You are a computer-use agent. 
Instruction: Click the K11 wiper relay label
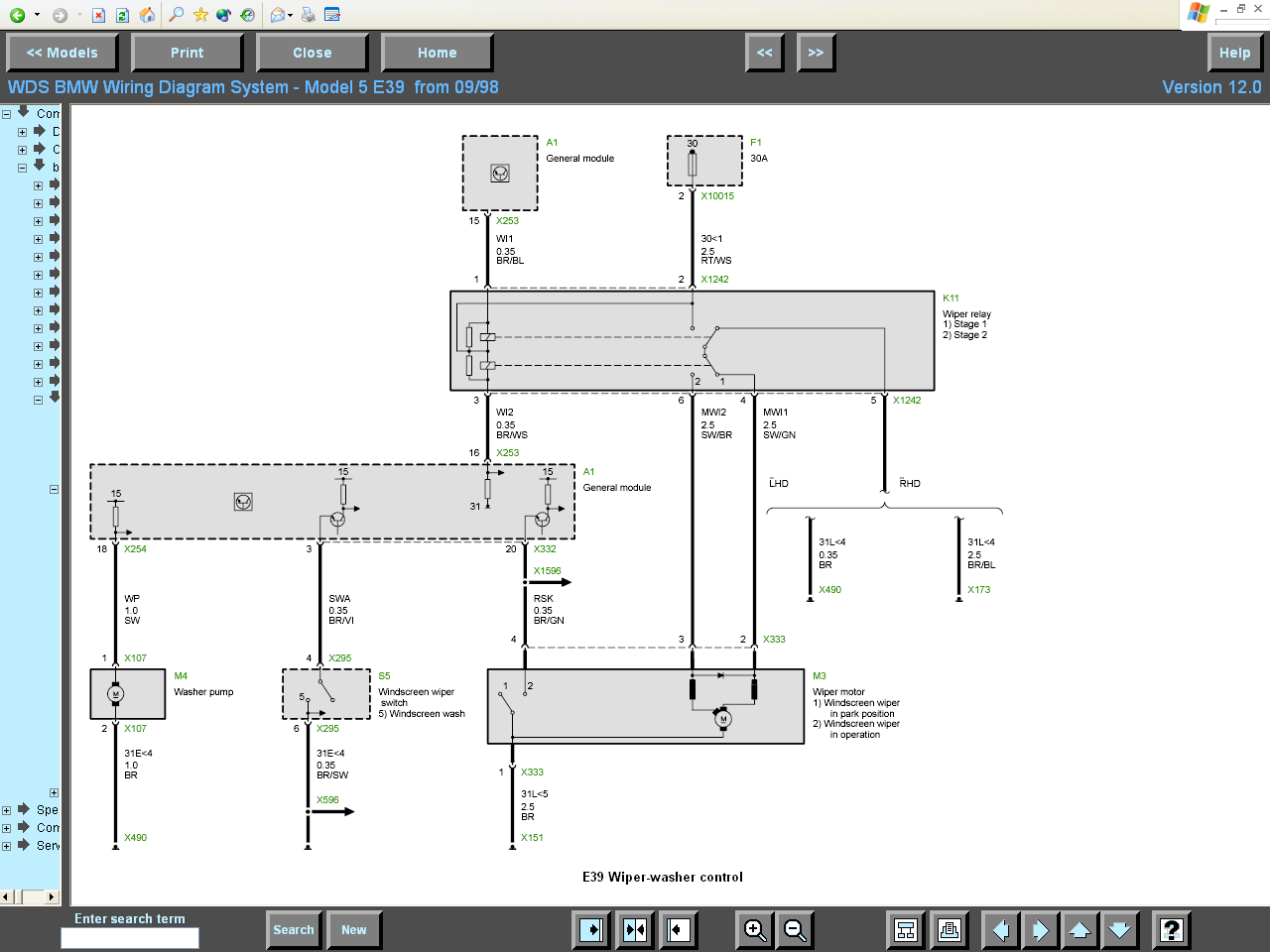(x=951, y=298)
